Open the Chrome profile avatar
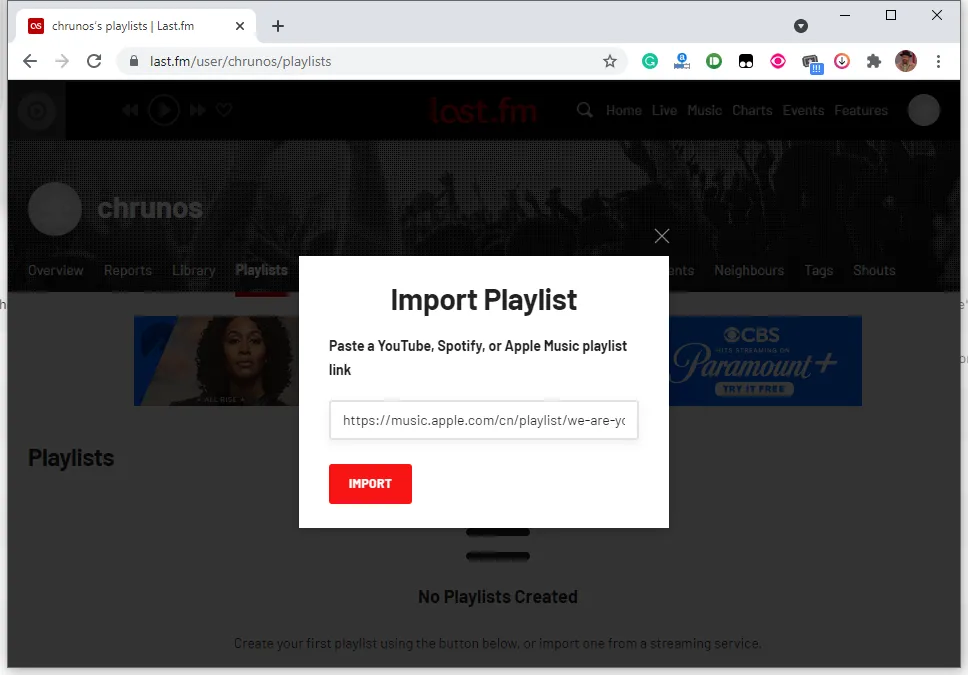Screen dimensions: 968x675 (x=906, y=61)
